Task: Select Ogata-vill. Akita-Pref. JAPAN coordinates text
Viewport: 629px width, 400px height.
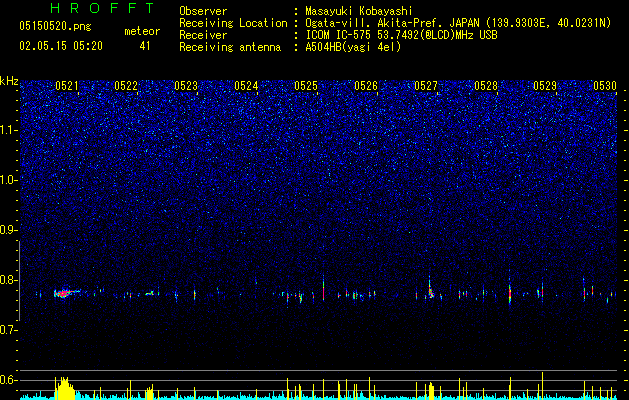Action: 458,23
